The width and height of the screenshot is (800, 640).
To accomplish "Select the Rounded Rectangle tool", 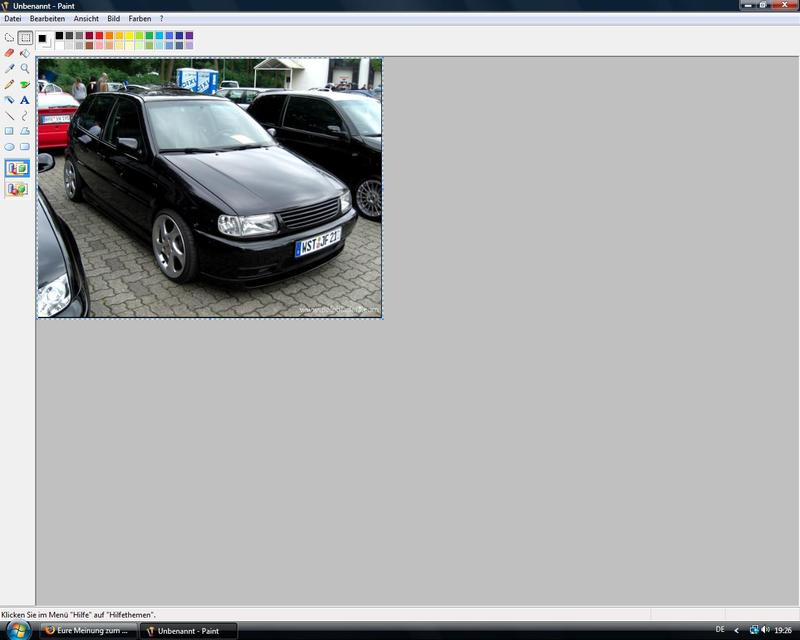I will pos(24,147).
